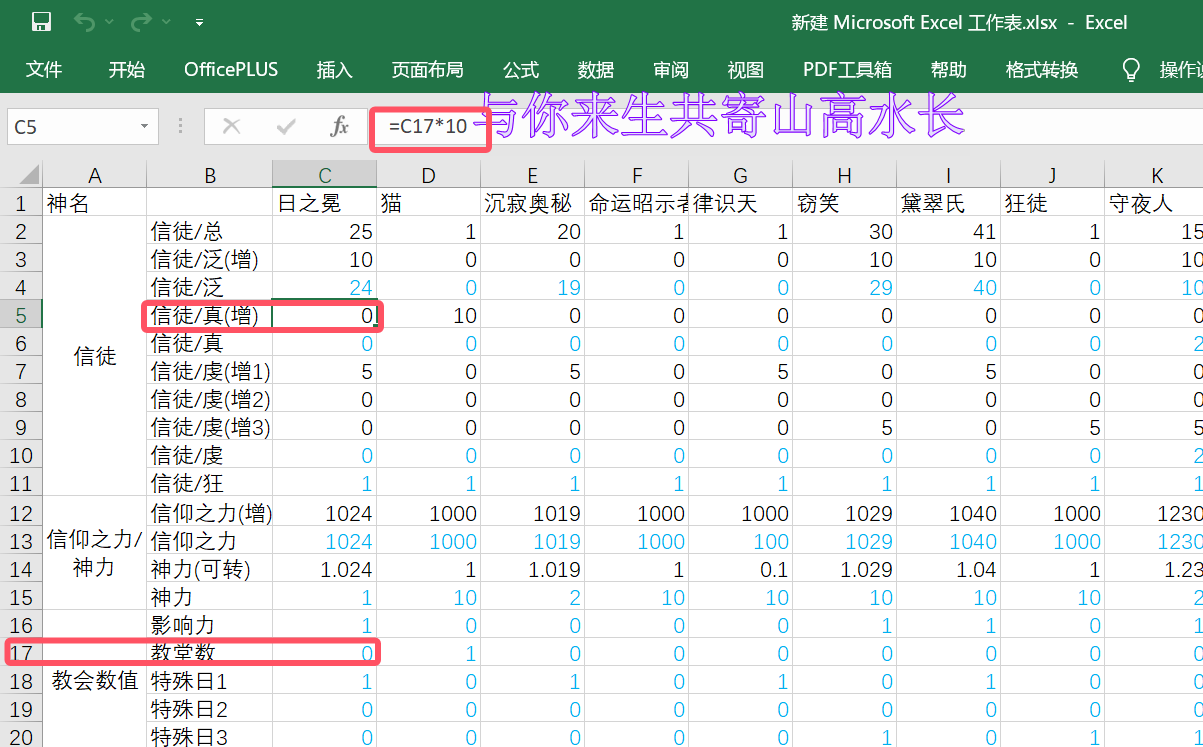
Task: Click the lightbulb Tell Me icon
Action: click(1131, 69)
